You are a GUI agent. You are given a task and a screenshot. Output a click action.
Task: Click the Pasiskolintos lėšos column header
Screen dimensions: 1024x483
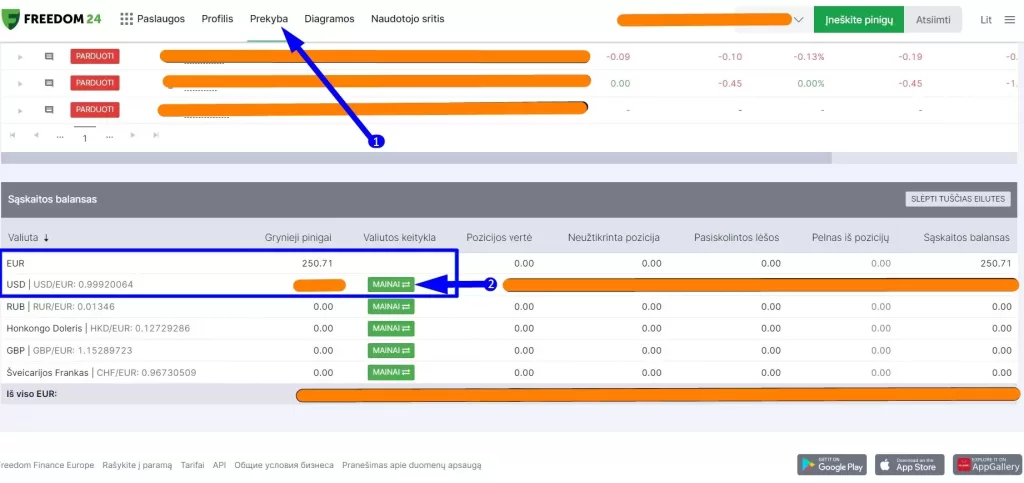point(735,238)
